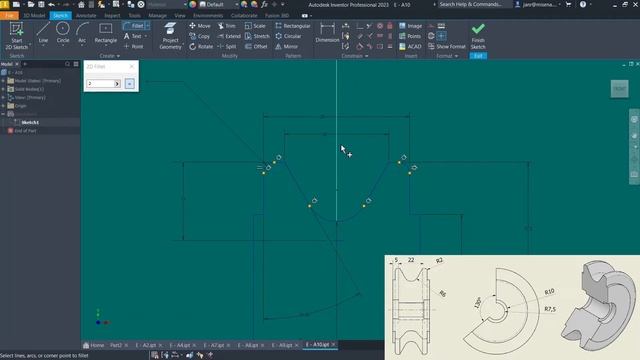Select the Dimension tool

click(x=327, y=33)
